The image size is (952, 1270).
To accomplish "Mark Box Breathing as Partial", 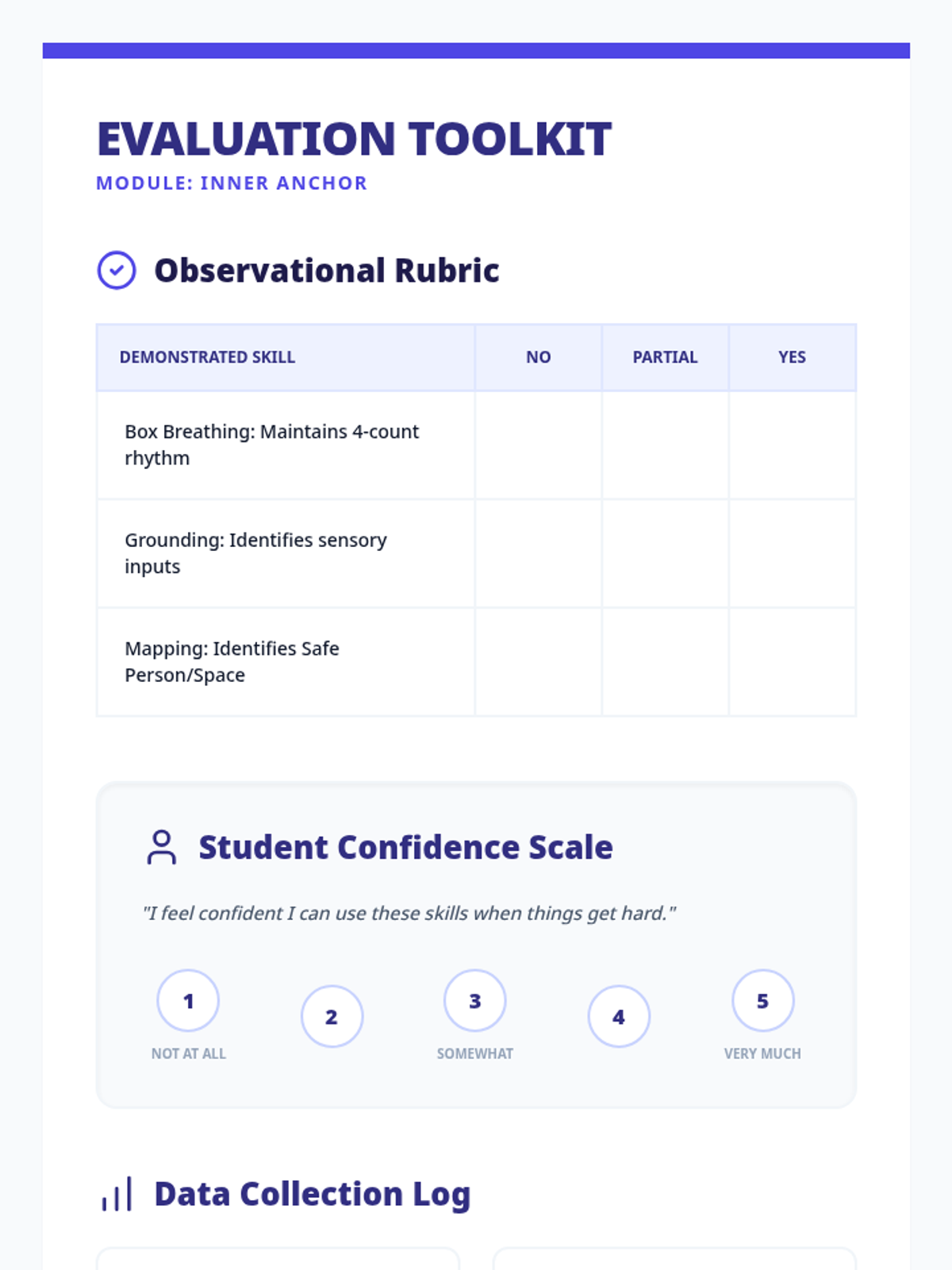I will coord(666,445).
